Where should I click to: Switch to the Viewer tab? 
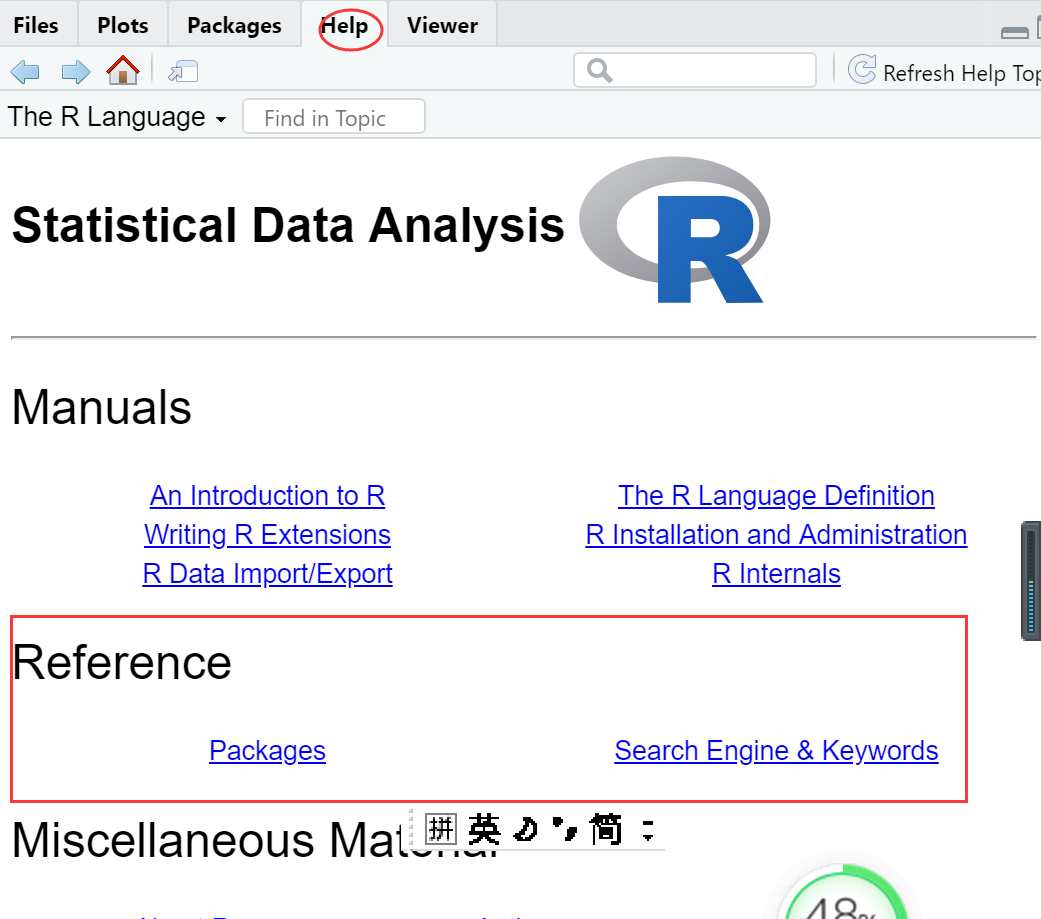pos(442,25)
